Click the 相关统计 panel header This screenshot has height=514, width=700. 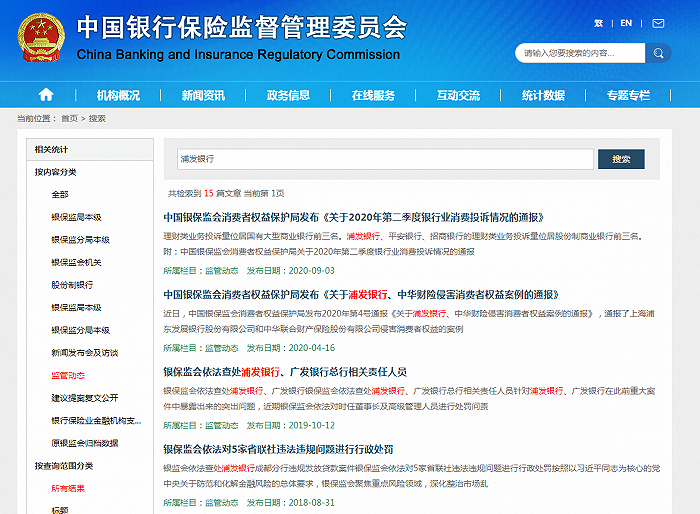[x=90, y=149]
